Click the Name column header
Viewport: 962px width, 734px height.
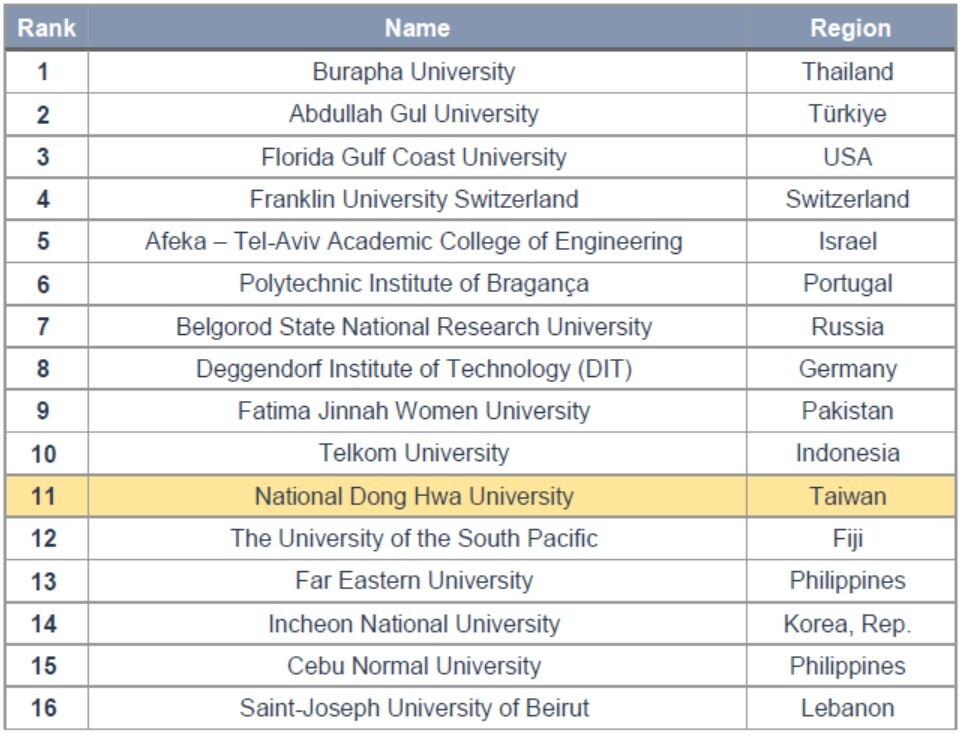coord(417,28)
